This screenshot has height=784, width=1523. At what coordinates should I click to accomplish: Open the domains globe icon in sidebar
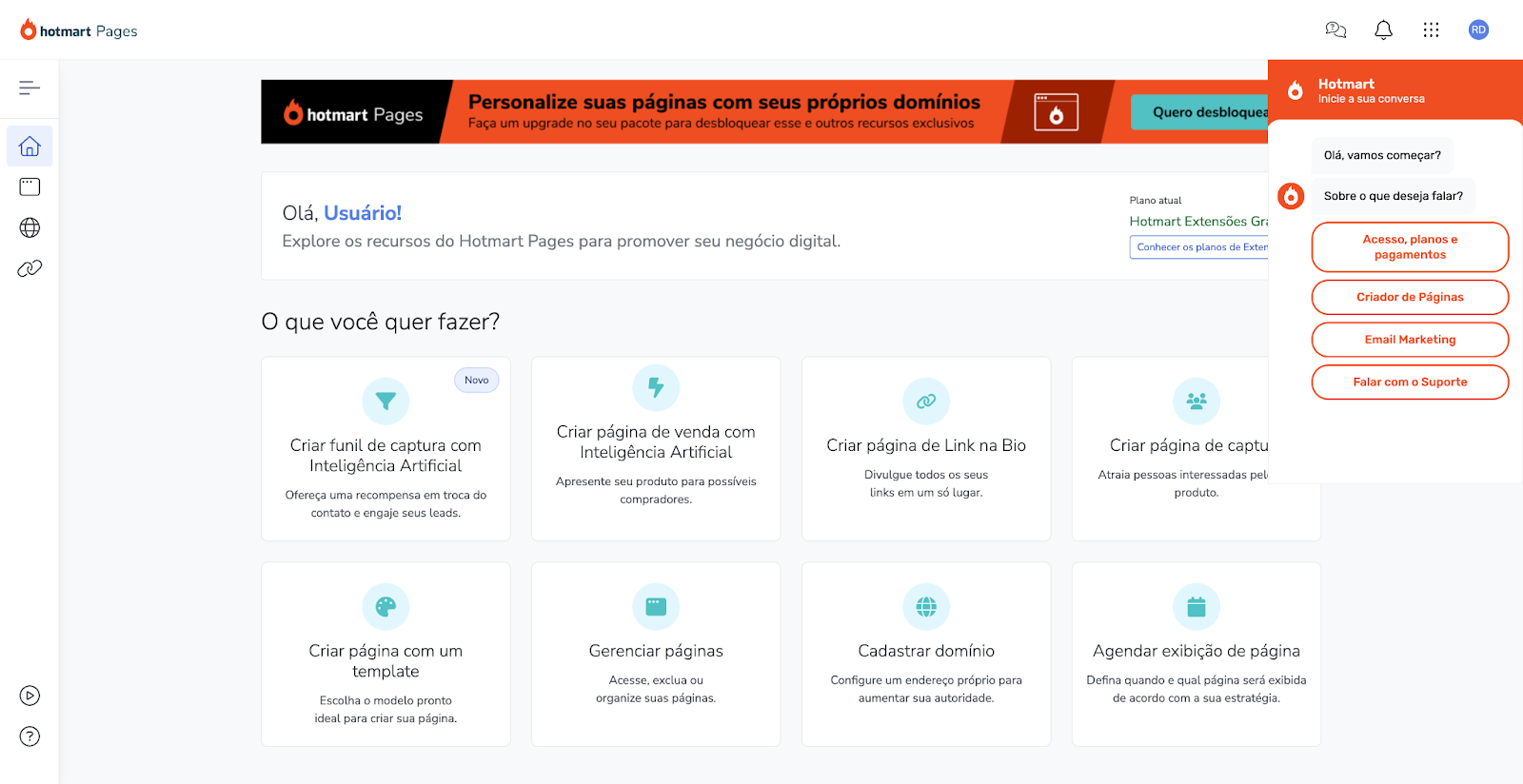[30, 227]
